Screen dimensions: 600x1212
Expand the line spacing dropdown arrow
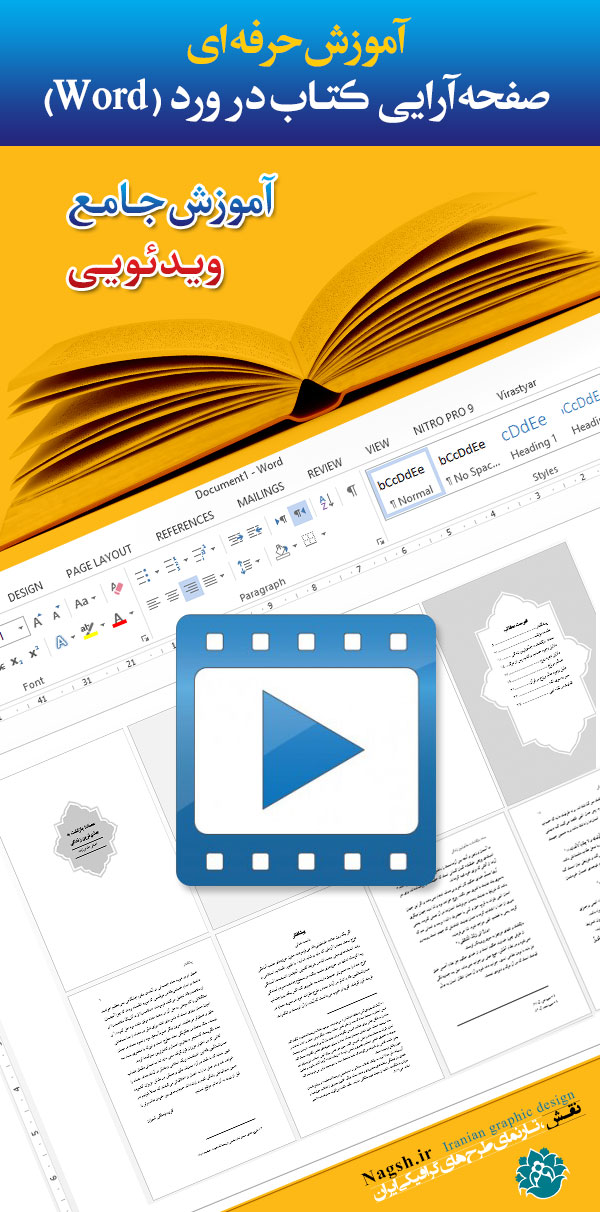point(258,561)
